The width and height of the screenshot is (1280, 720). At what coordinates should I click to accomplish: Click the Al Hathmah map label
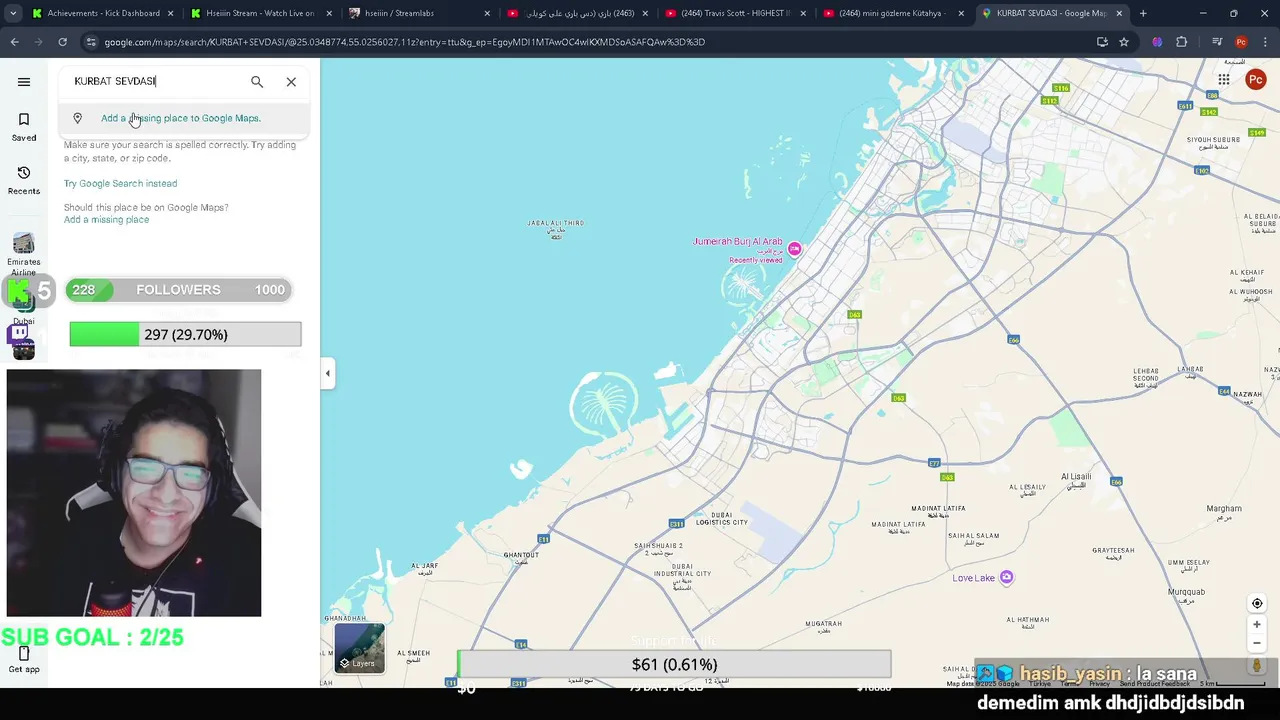[x=1028, y=622]
